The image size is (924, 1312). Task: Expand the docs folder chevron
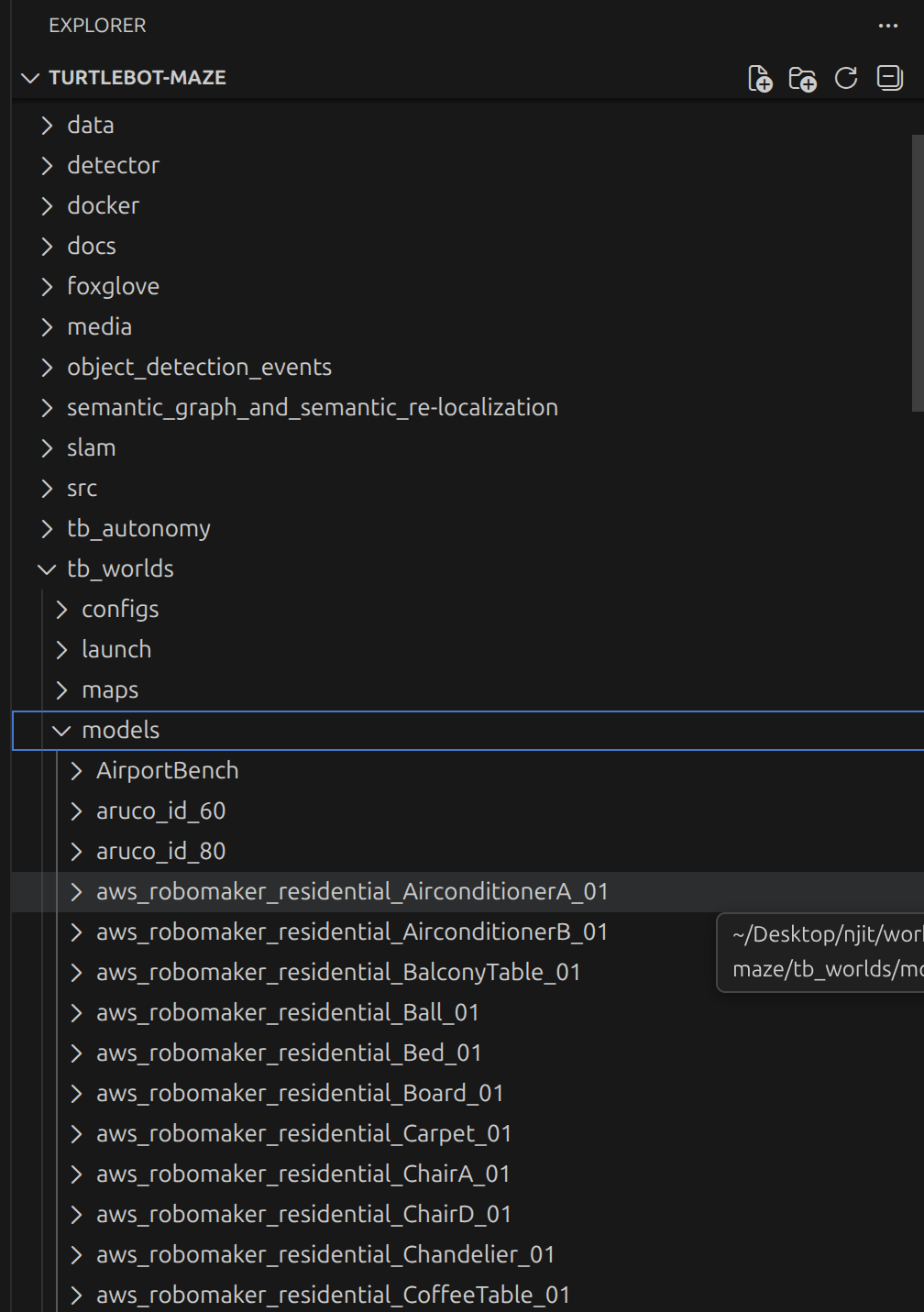(47, 247)
